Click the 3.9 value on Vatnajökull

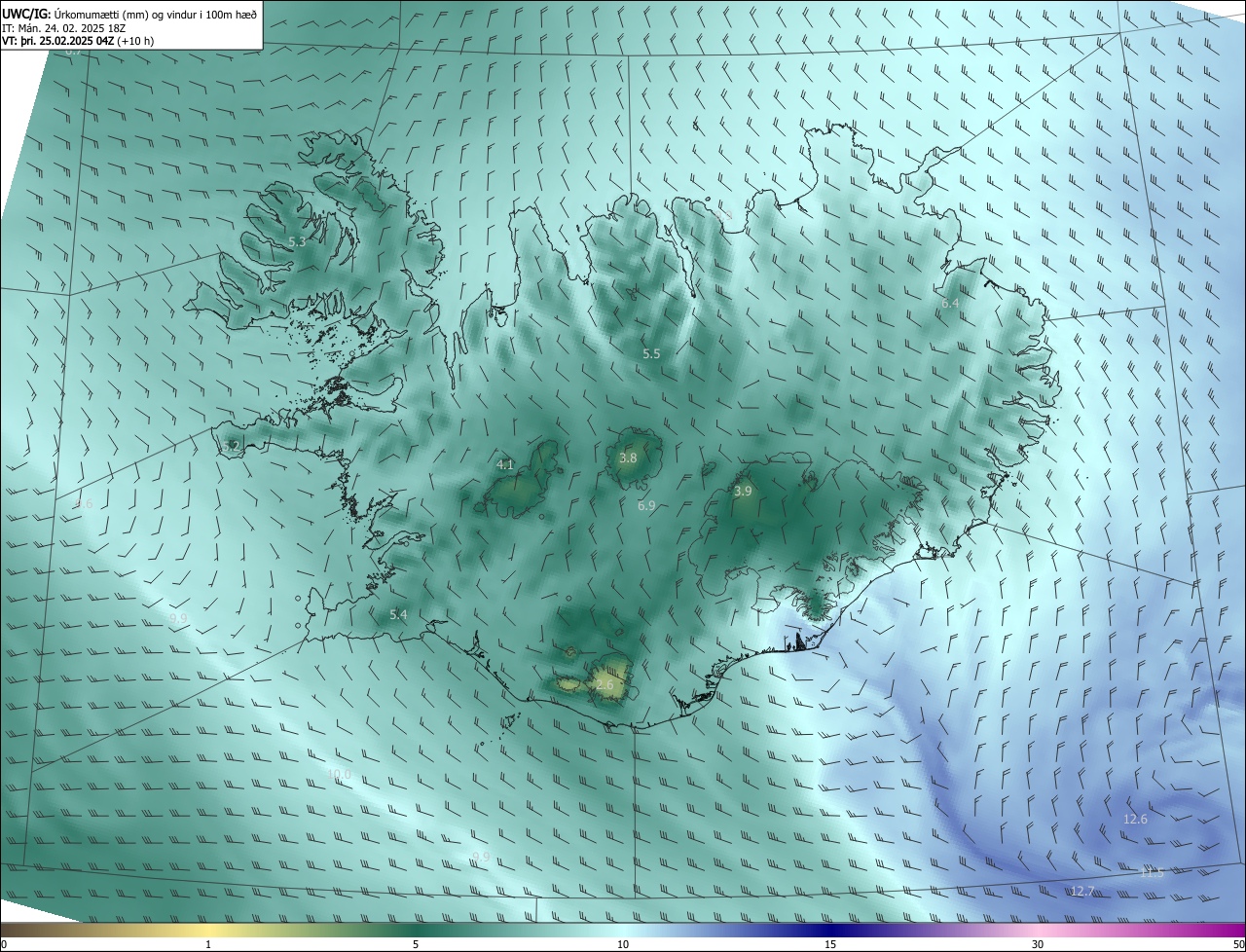coord(743,492)
